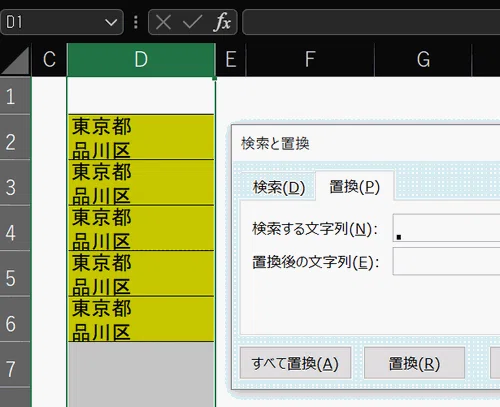
Task: Click the Select All corner triangle
Action: pos(15,60)
